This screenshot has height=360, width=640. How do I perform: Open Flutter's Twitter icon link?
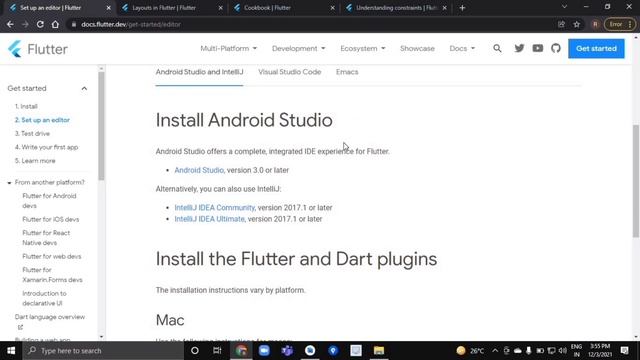click(x=519, y=48)
